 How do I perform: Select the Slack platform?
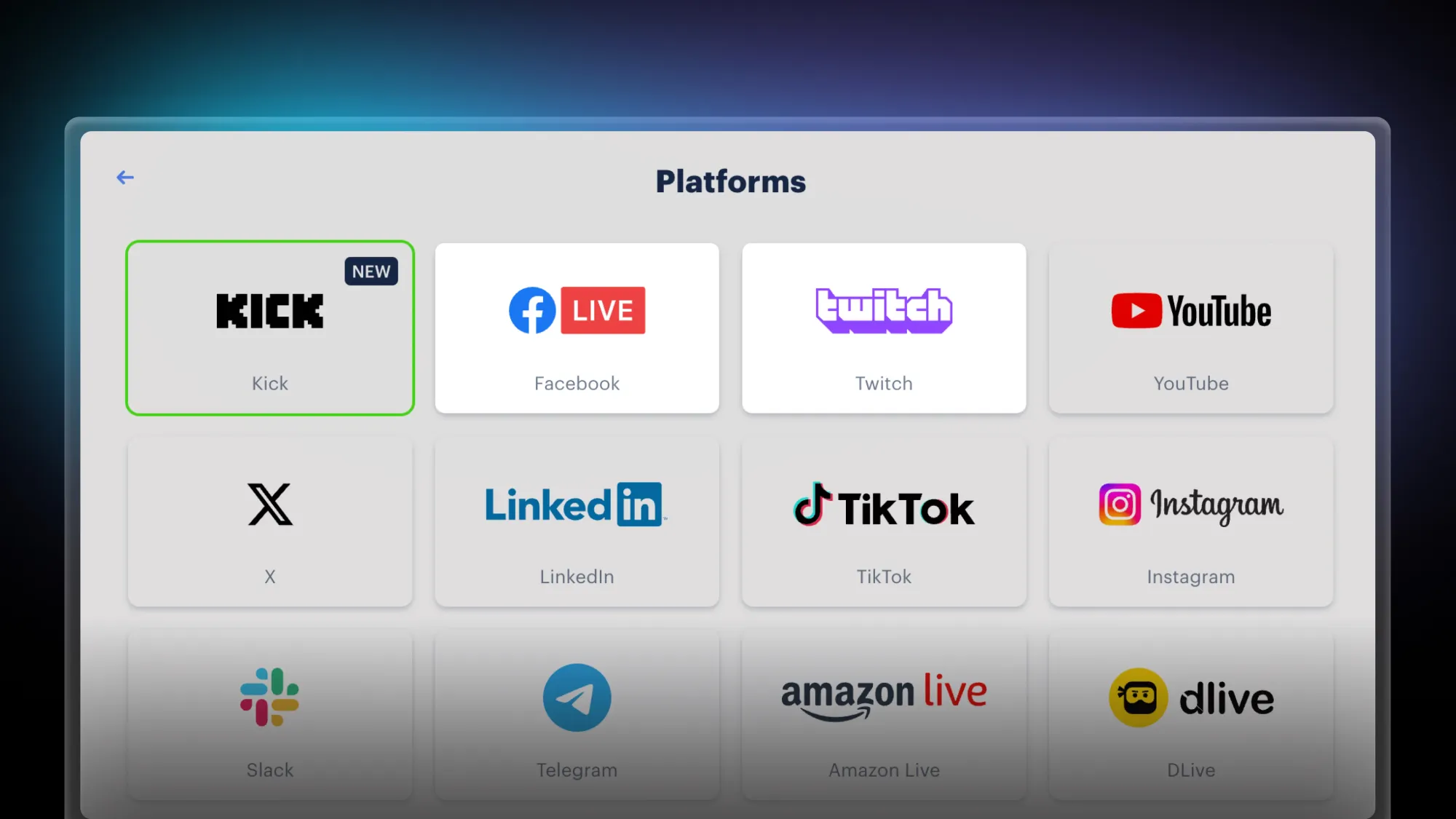tap(270, 715)
